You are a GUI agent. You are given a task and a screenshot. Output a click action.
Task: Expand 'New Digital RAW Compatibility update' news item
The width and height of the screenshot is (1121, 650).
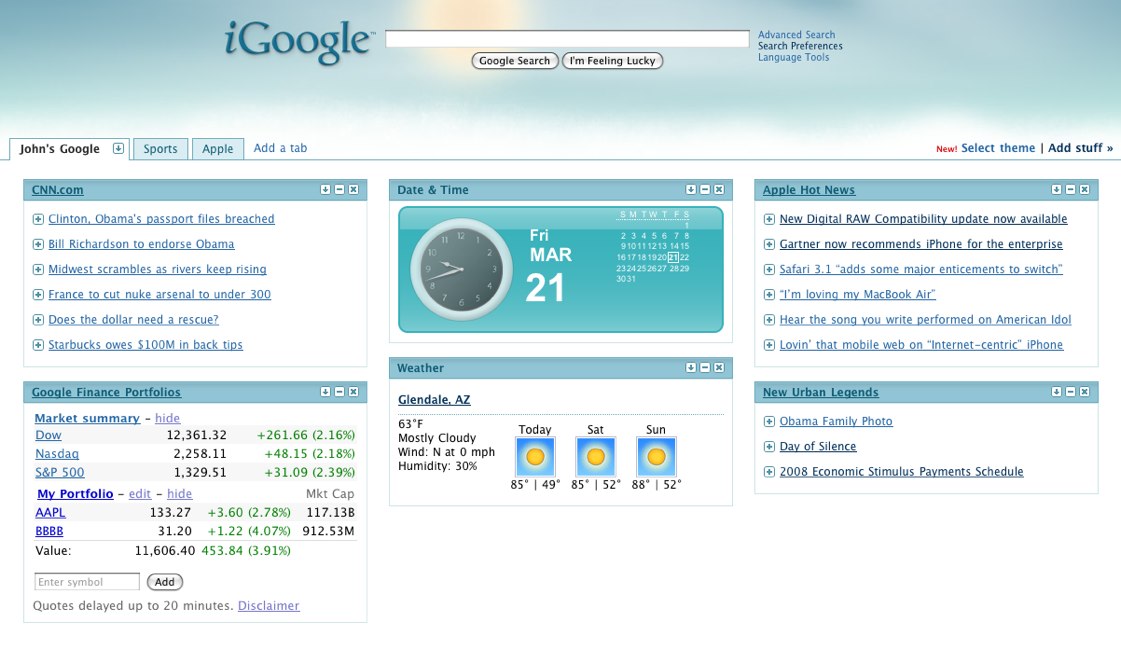(769, 220)
